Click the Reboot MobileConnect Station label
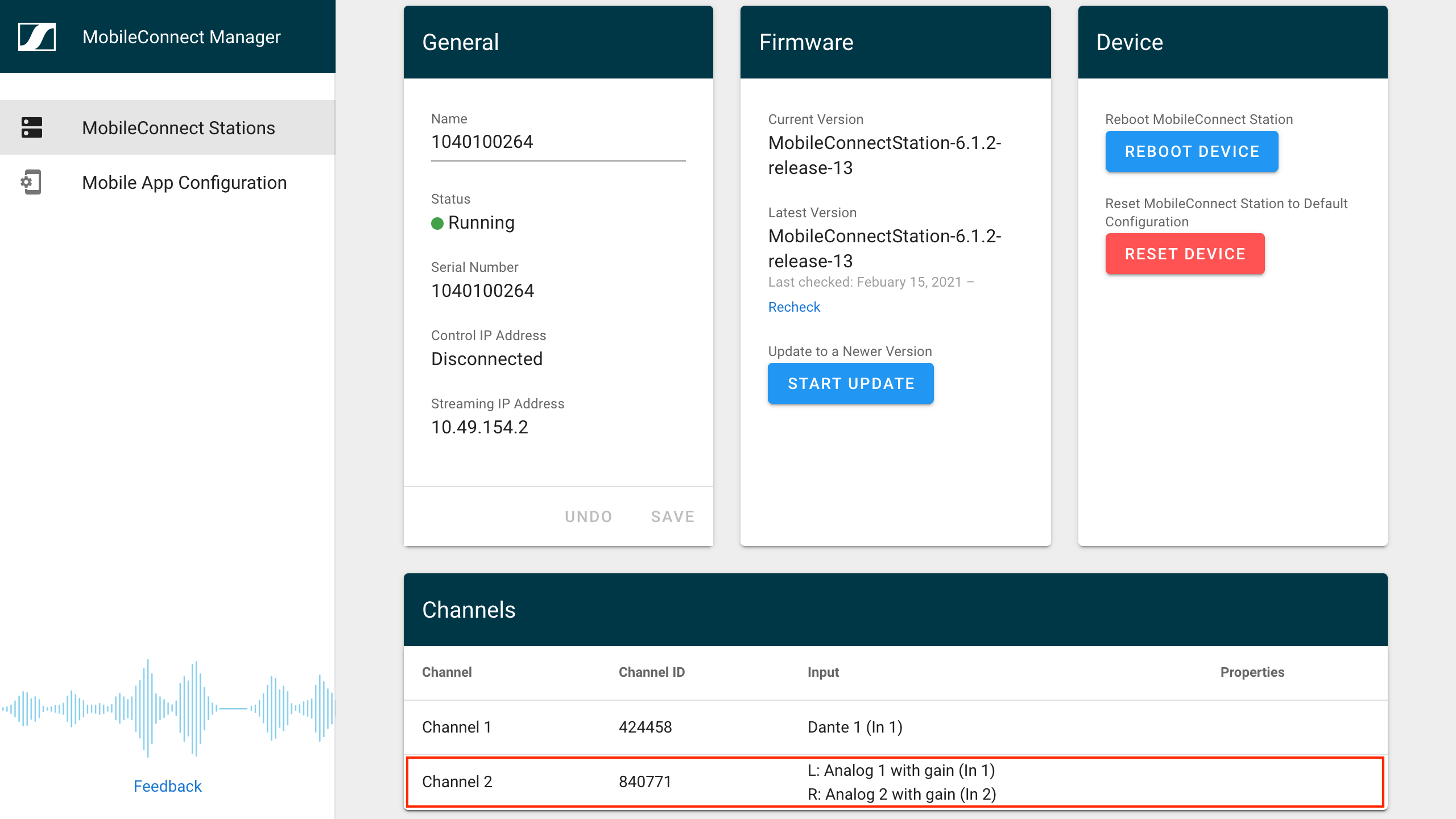 1199,119
